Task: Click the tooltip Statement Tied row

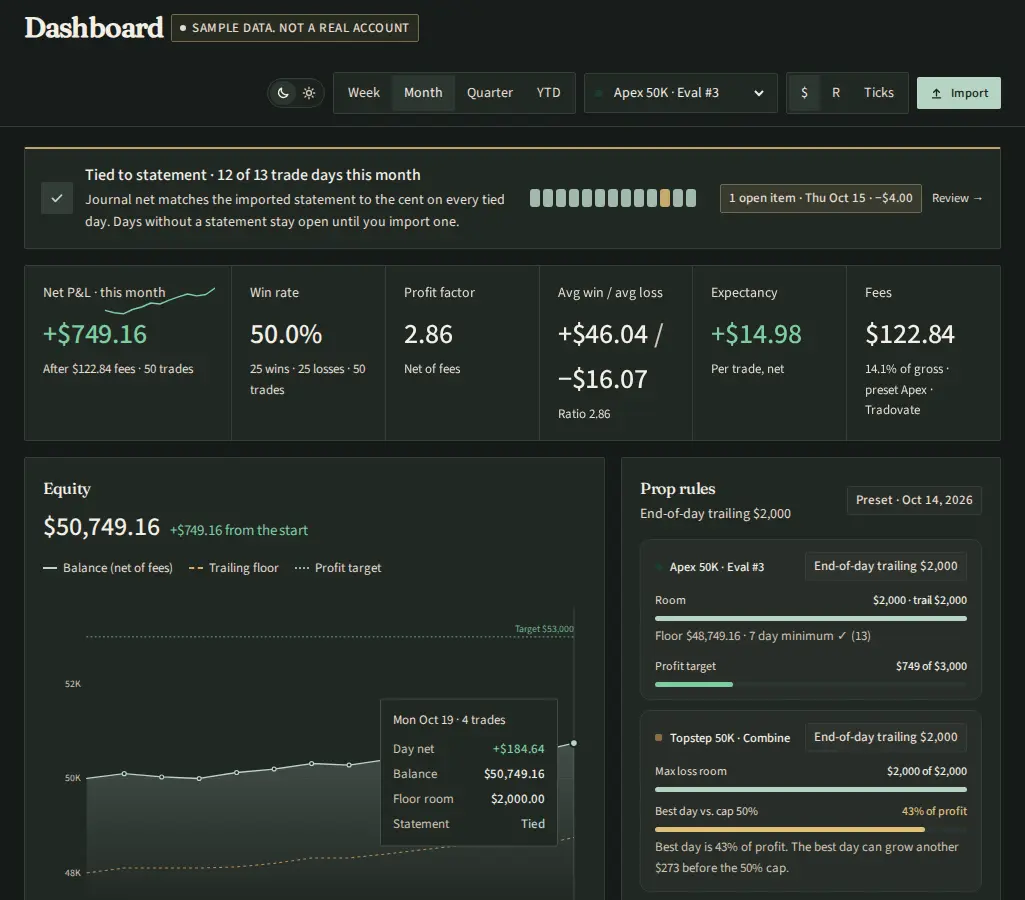Action: pyautogui.click(x=469, y=824)
